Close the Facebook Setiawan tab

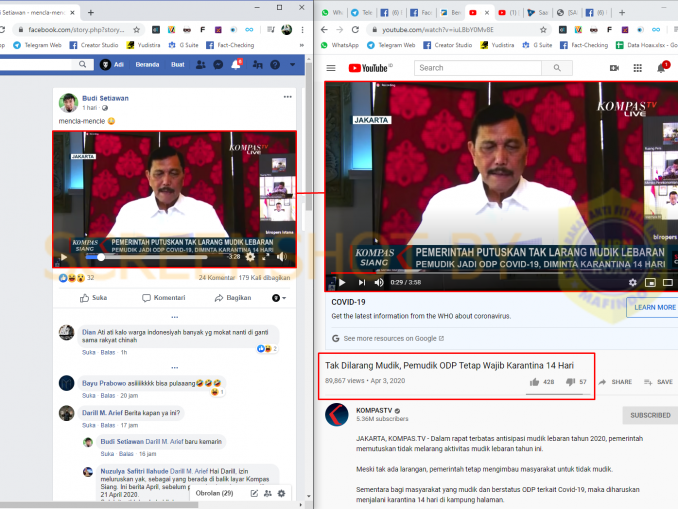(x=72, y=13)
